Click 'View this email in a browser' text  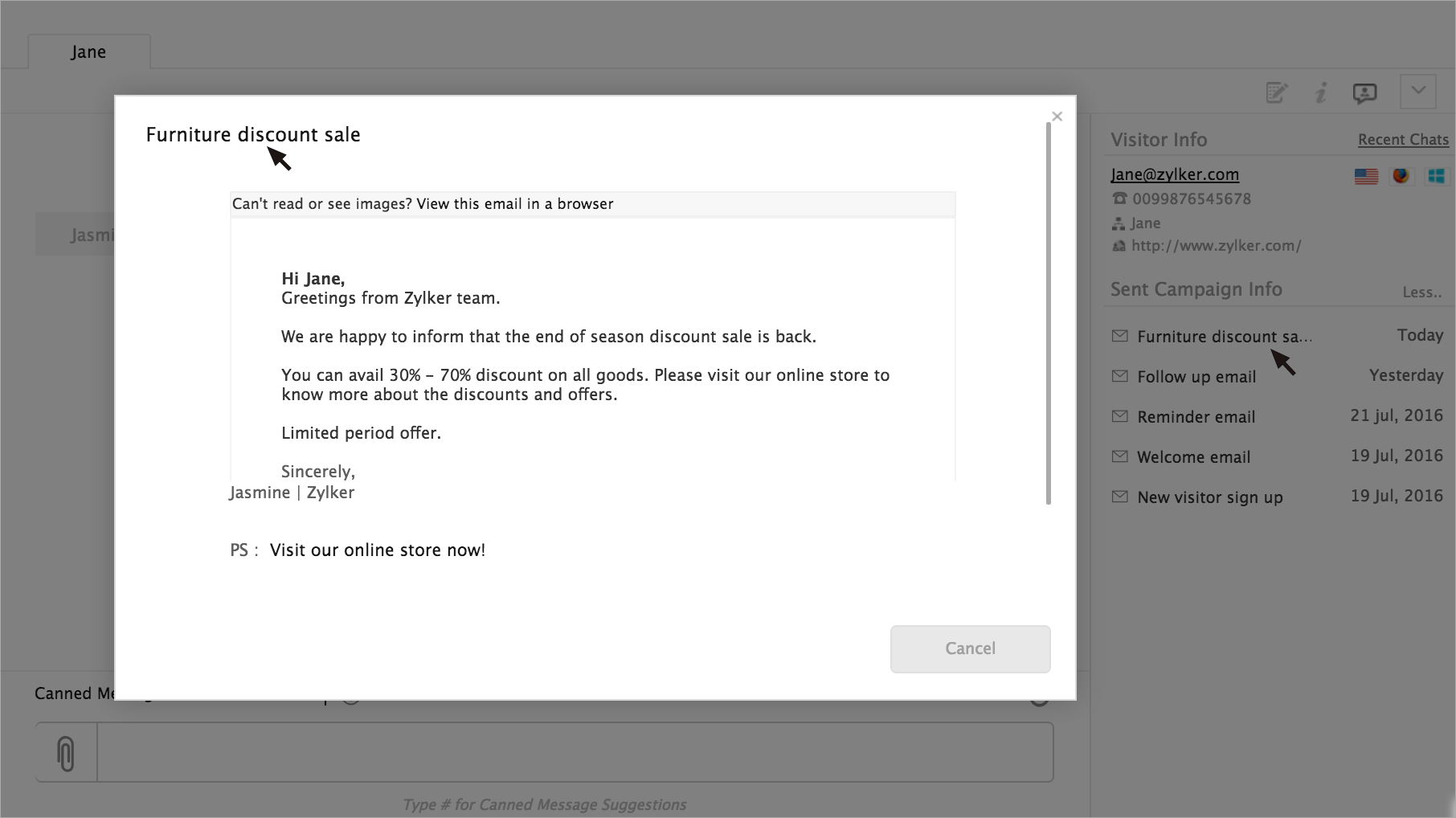click(514, 204)
